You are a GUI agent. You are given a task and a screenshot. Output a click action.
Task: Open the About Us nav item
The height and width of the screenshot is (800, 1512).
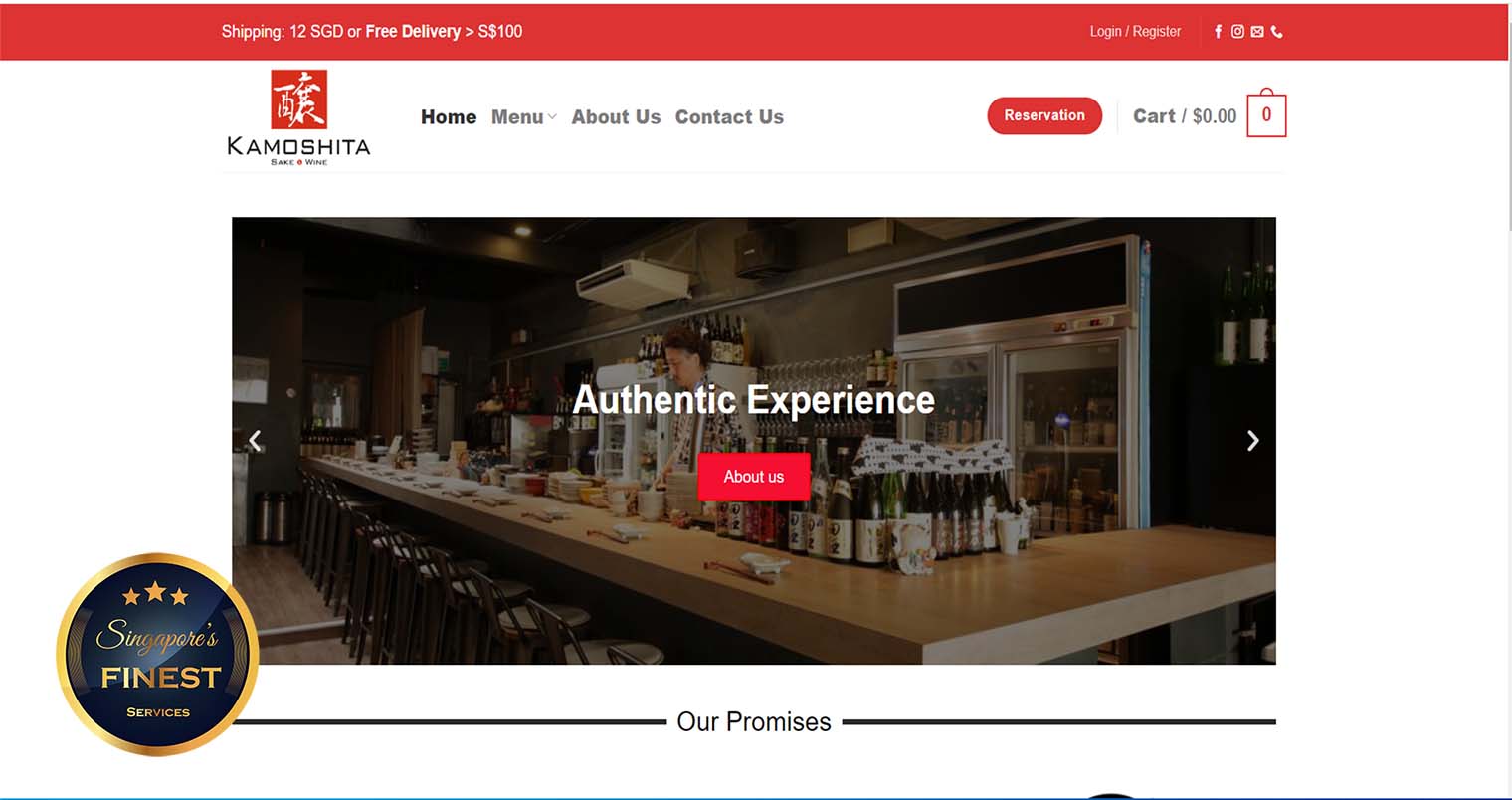coord(616,117)
